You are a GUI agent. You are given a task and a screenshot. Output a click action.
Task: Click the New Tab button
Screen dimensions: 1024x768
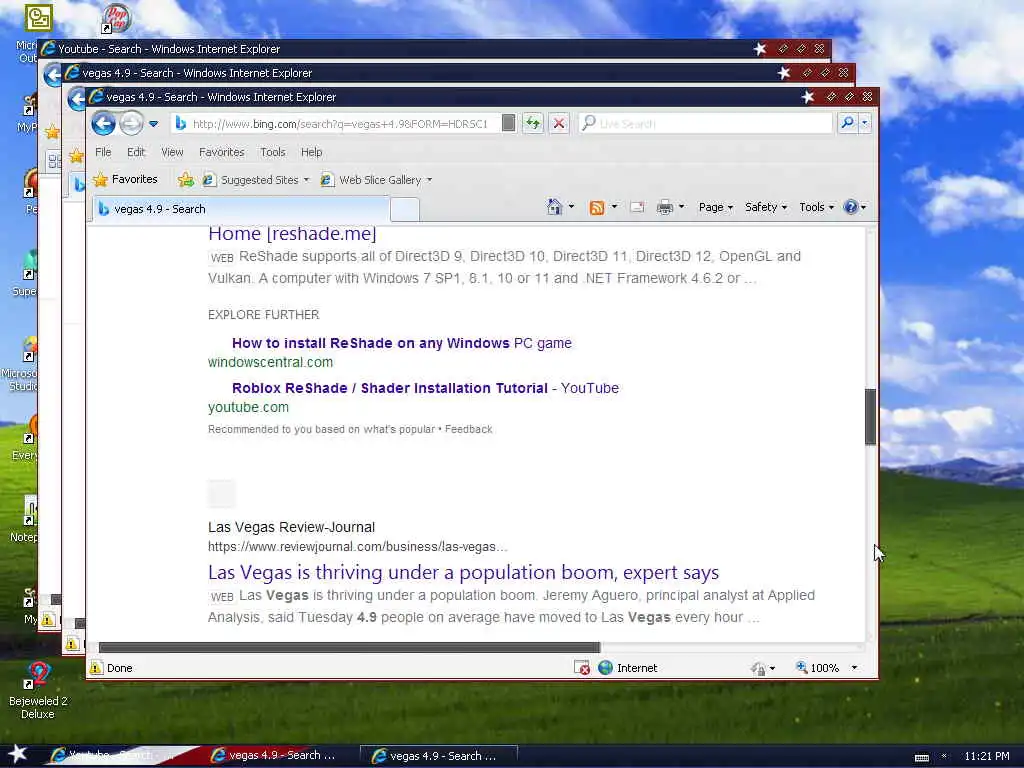click(405, 210)
